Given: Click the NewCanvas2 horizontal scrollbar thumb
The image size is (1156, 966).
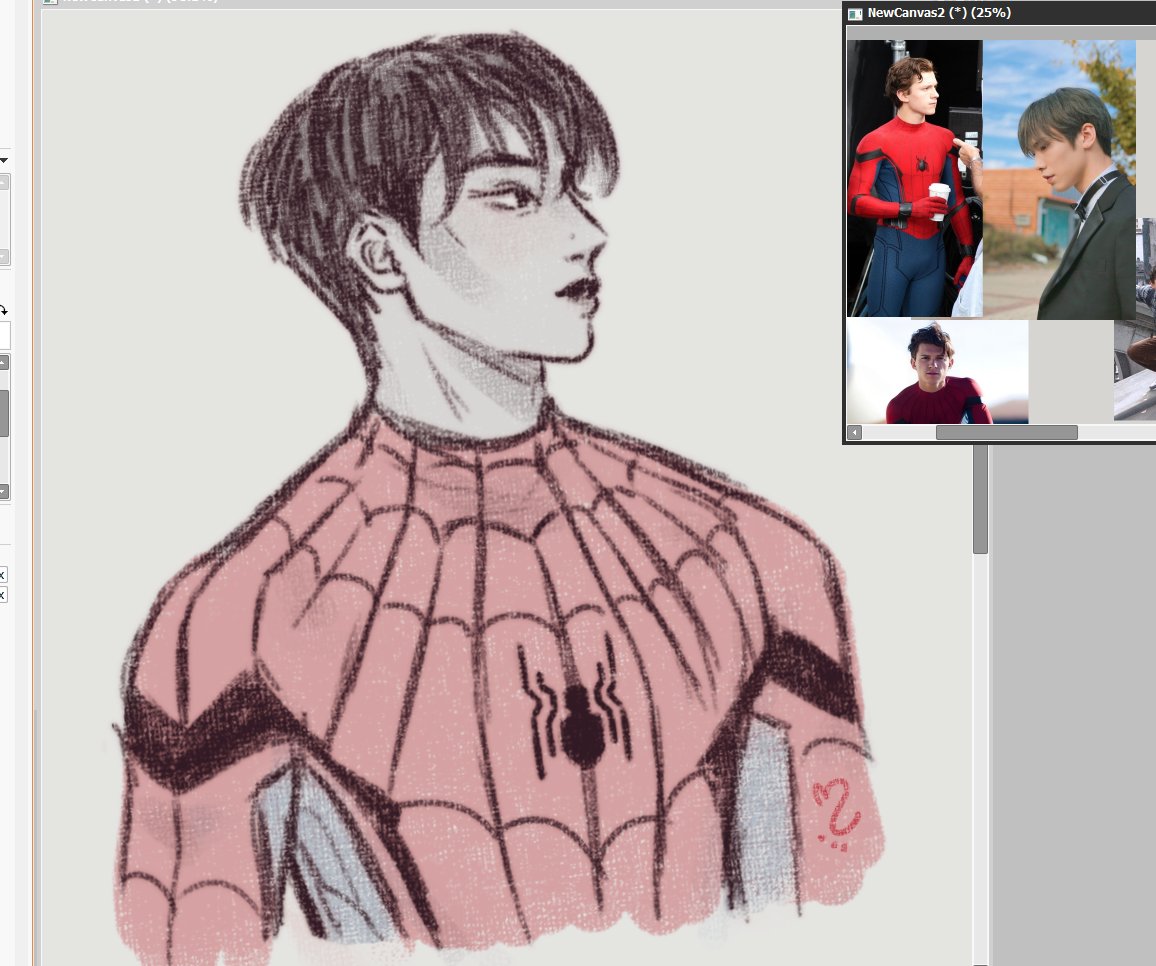Looking at the screenshot, I should click(x=1006, y=433).
